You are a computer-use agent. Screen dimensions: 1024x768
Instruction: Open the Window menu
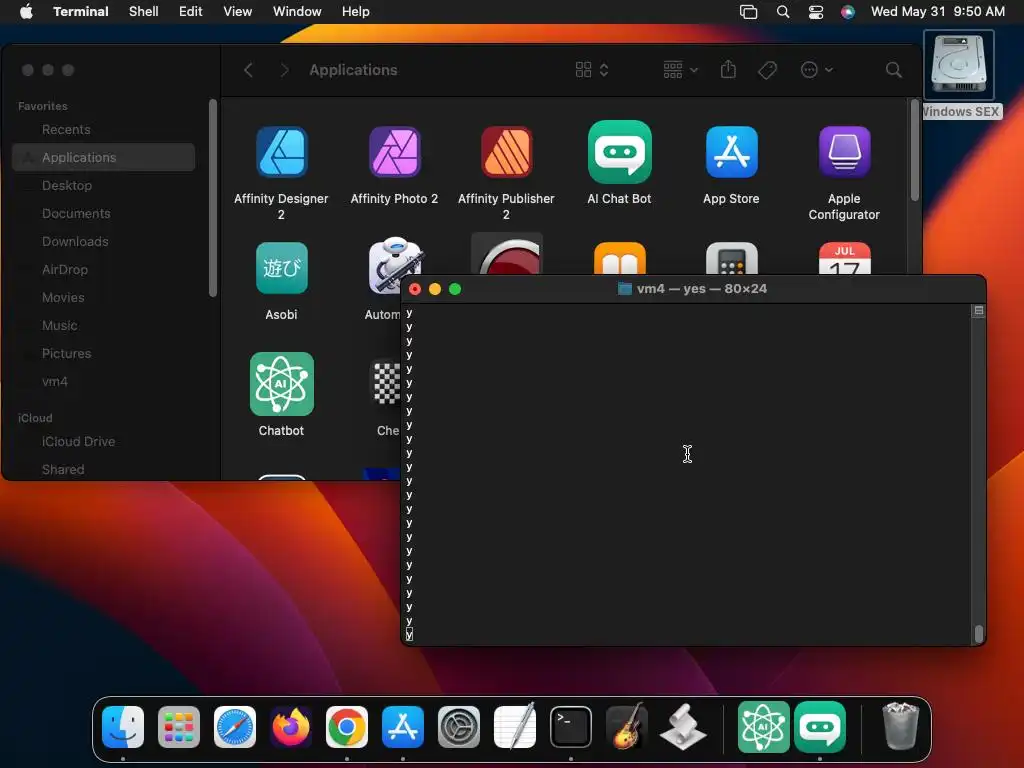[x=297, y=12]
